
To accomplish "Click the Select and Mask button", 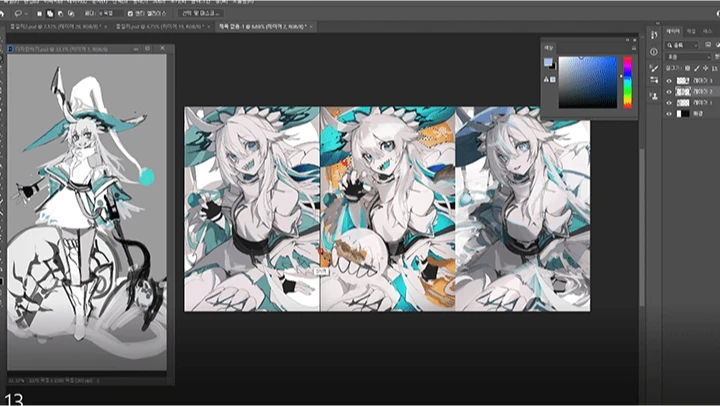I will (200, 13).
